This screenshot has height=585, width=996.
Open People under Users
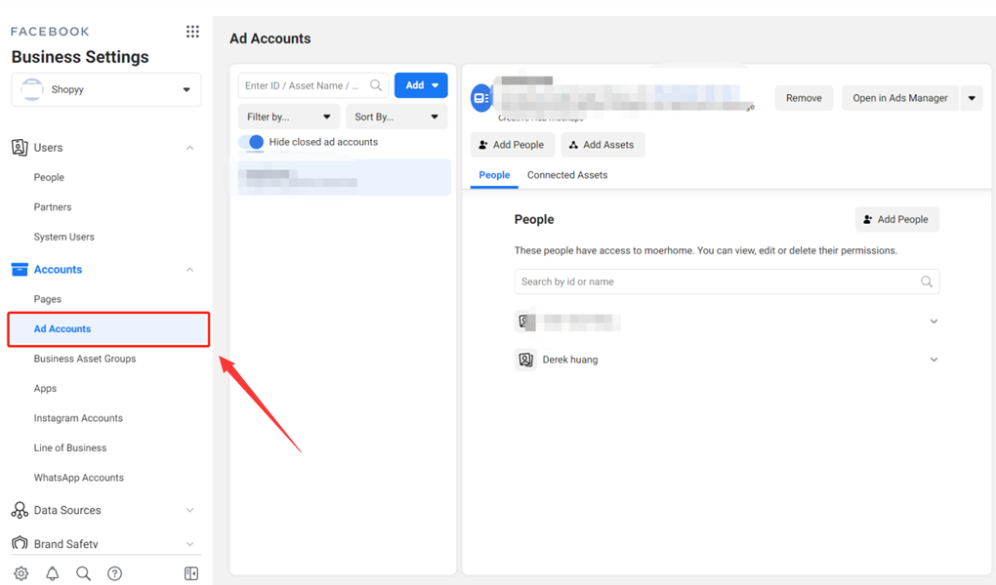pyautogui.click(x=49, y=177)
